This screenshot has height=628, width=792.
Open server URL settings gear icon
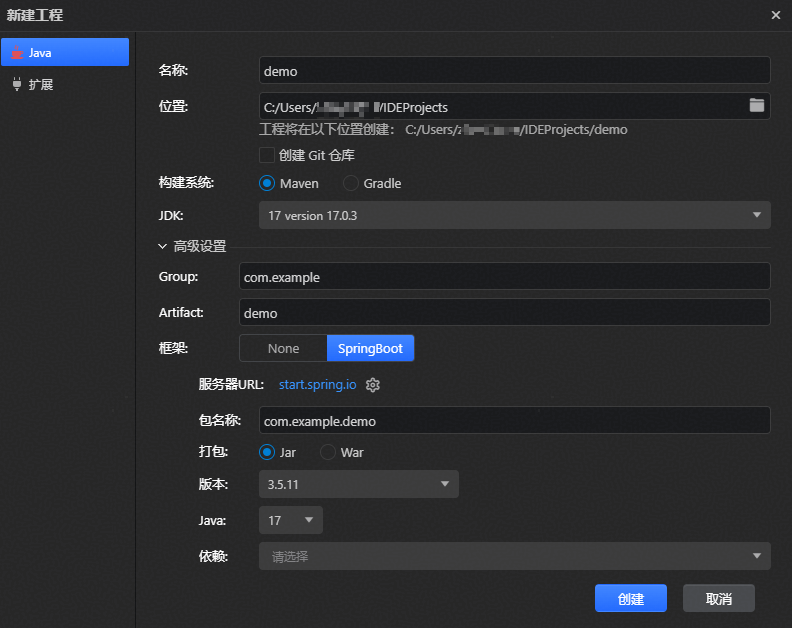(373, 385)
